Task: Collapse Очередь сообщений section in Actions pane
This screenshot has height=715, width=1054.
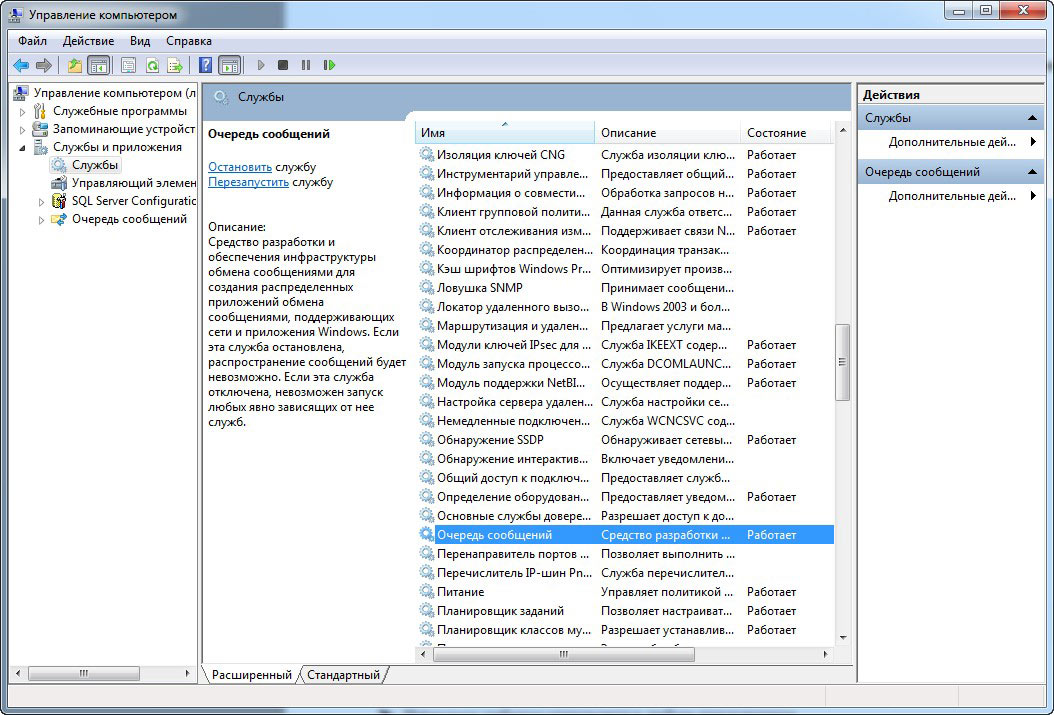Action: [1032, 172]
